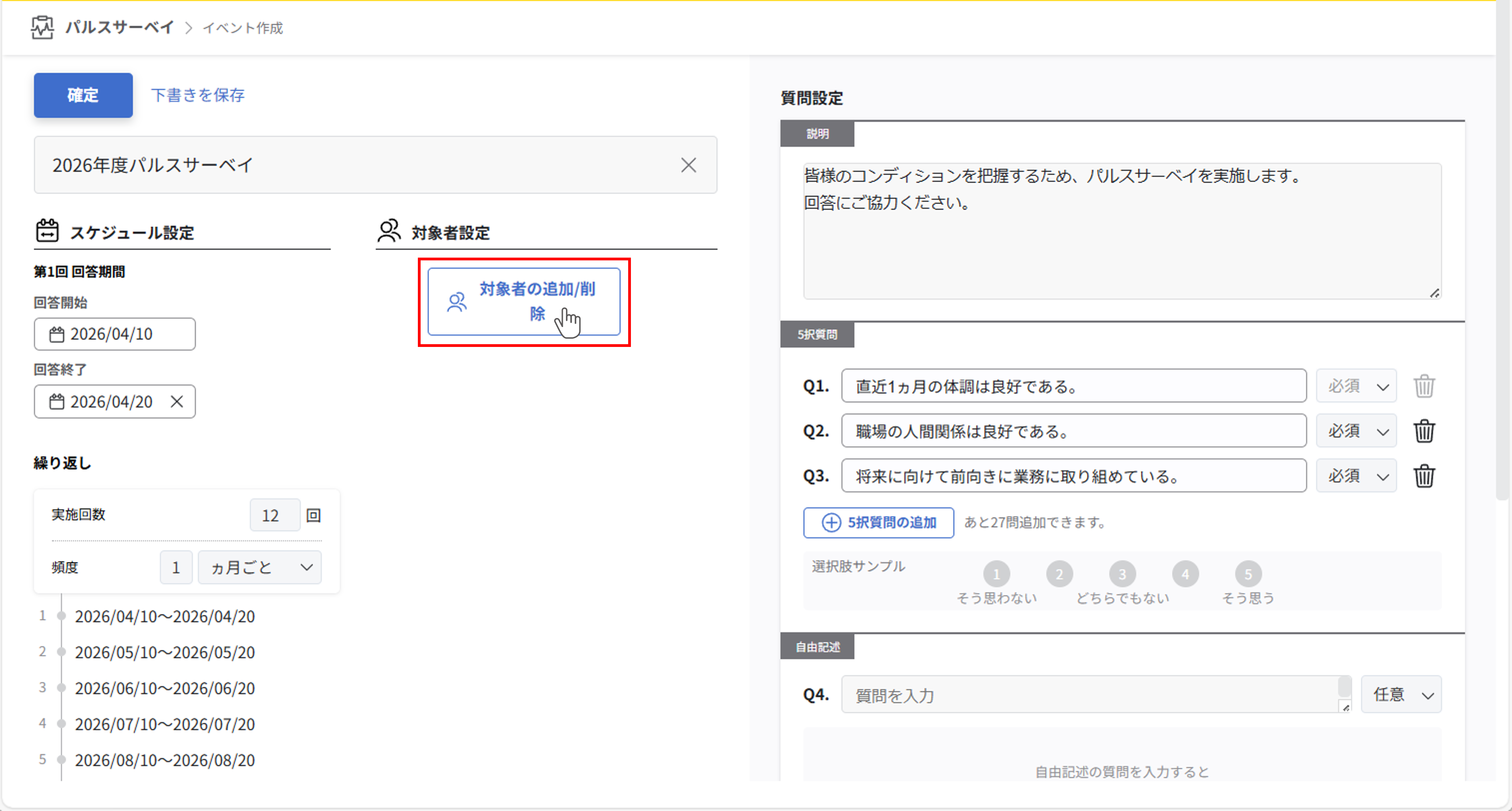
Task: Clear the event title with X icon
Action: [688, 166]
